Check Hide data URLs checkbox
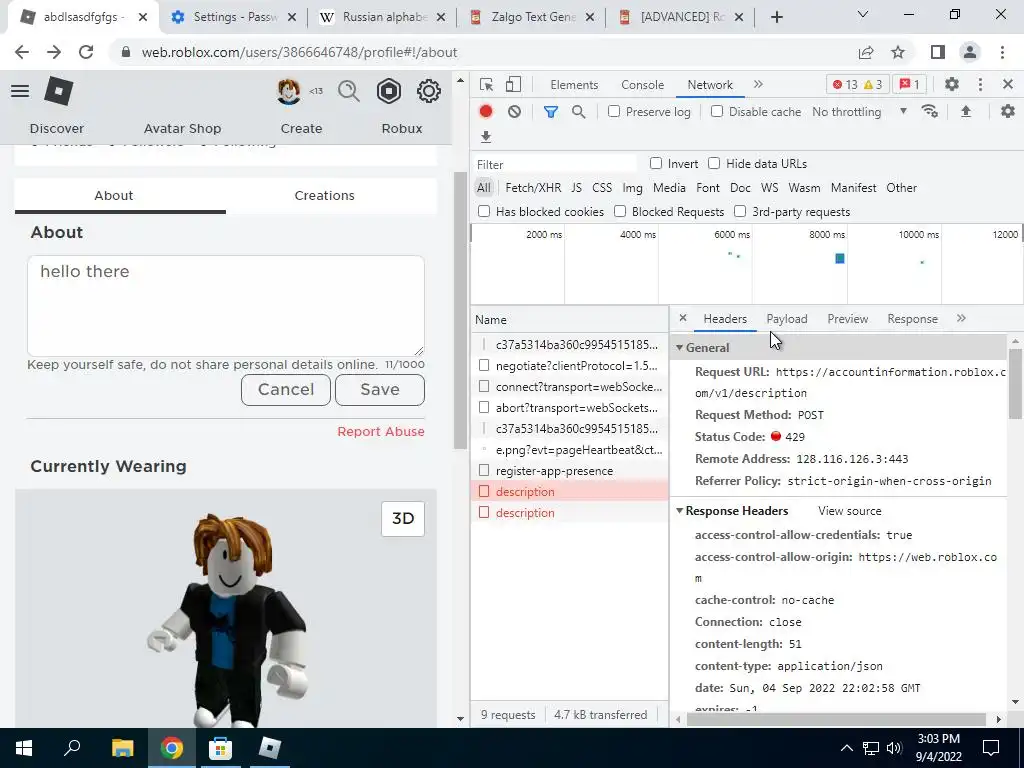Image resolution: width=1024 pixels, height=768 pixels. 714,163
